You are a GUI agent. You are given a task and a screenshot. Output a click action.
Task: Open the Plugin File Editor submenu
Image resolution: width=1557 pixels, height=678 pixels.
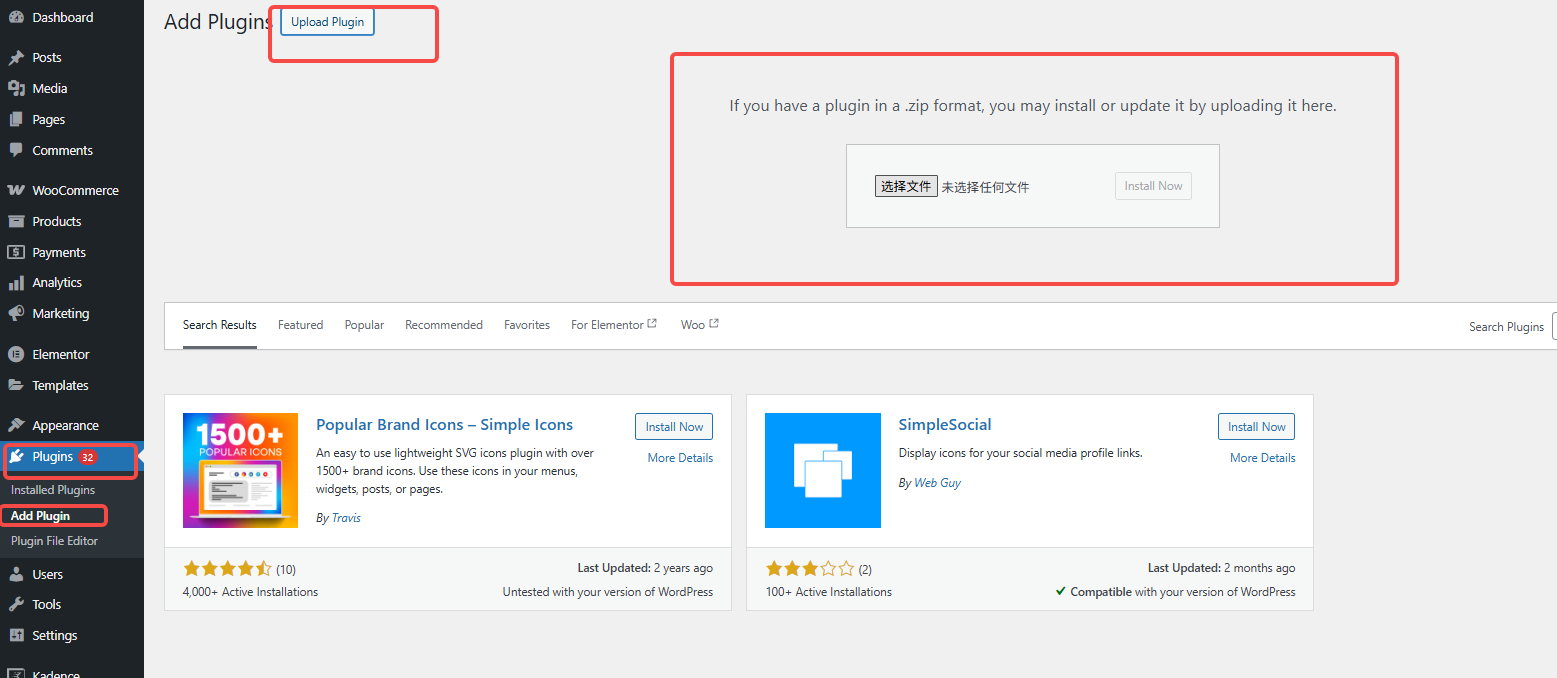click(54, 541)
